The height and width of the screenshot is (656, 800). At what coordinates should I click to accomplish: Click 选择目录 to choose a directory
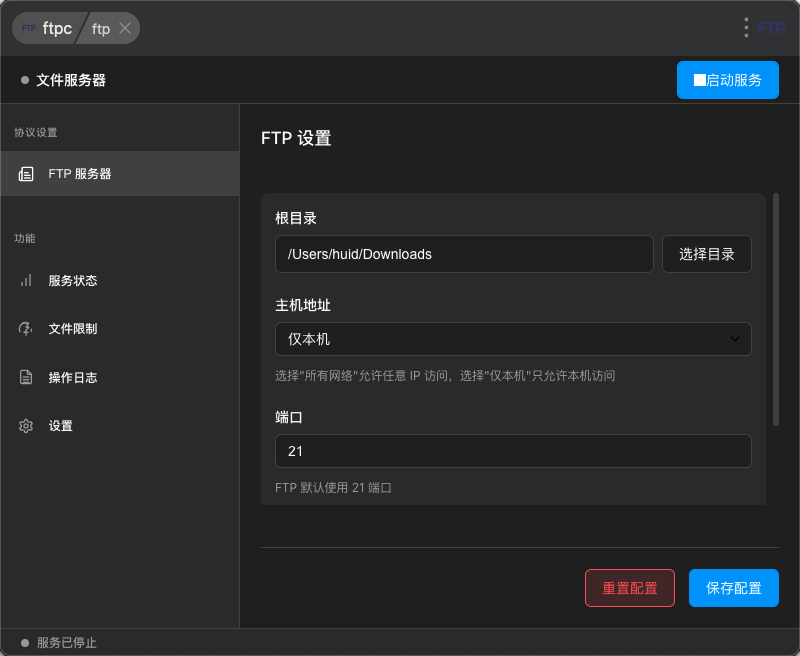707,254
